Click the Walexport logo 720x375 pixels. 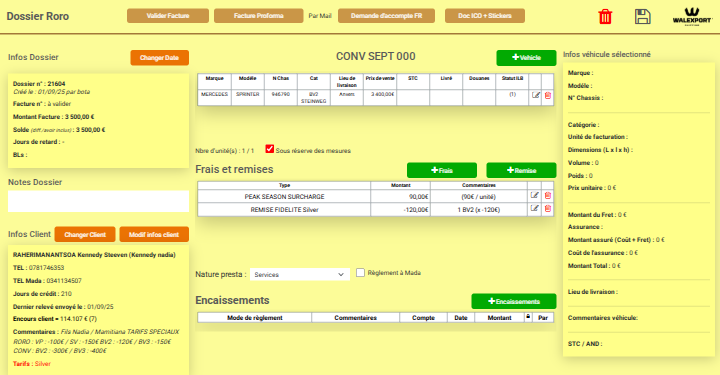(x=692, y=17)
